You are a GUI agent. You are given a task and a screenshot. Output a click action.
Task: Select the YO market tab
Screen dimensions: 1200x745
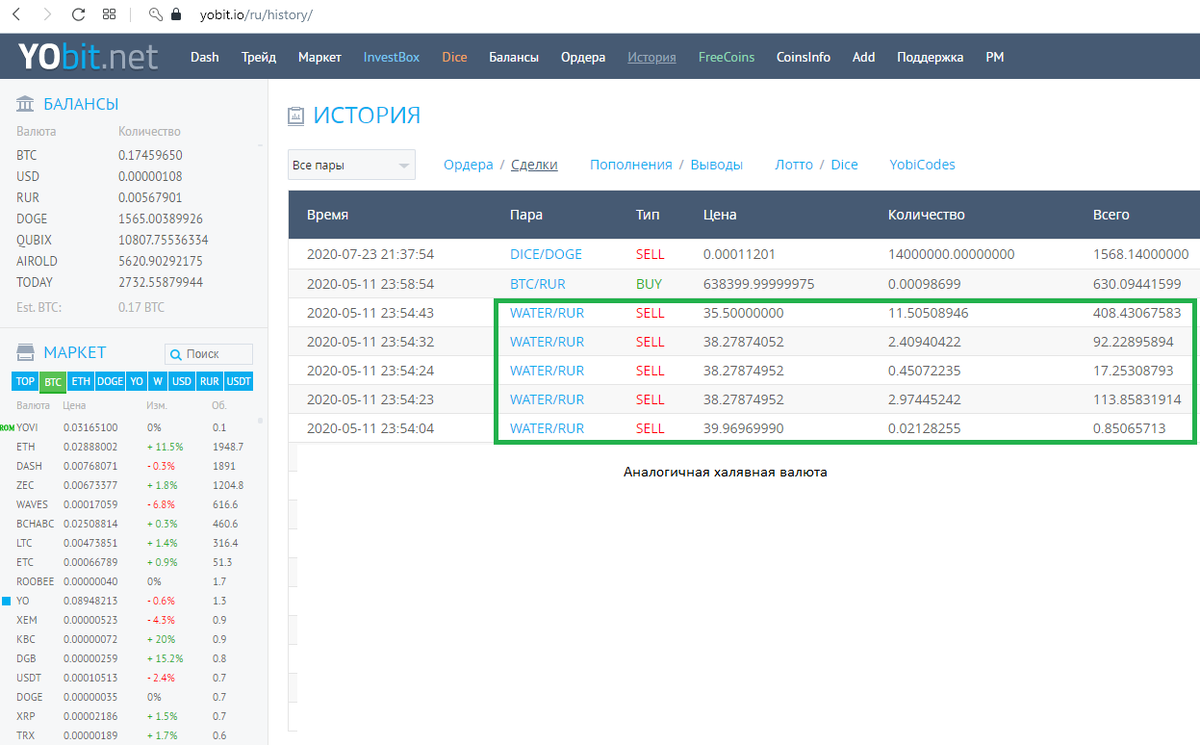(x=136, y=381)
